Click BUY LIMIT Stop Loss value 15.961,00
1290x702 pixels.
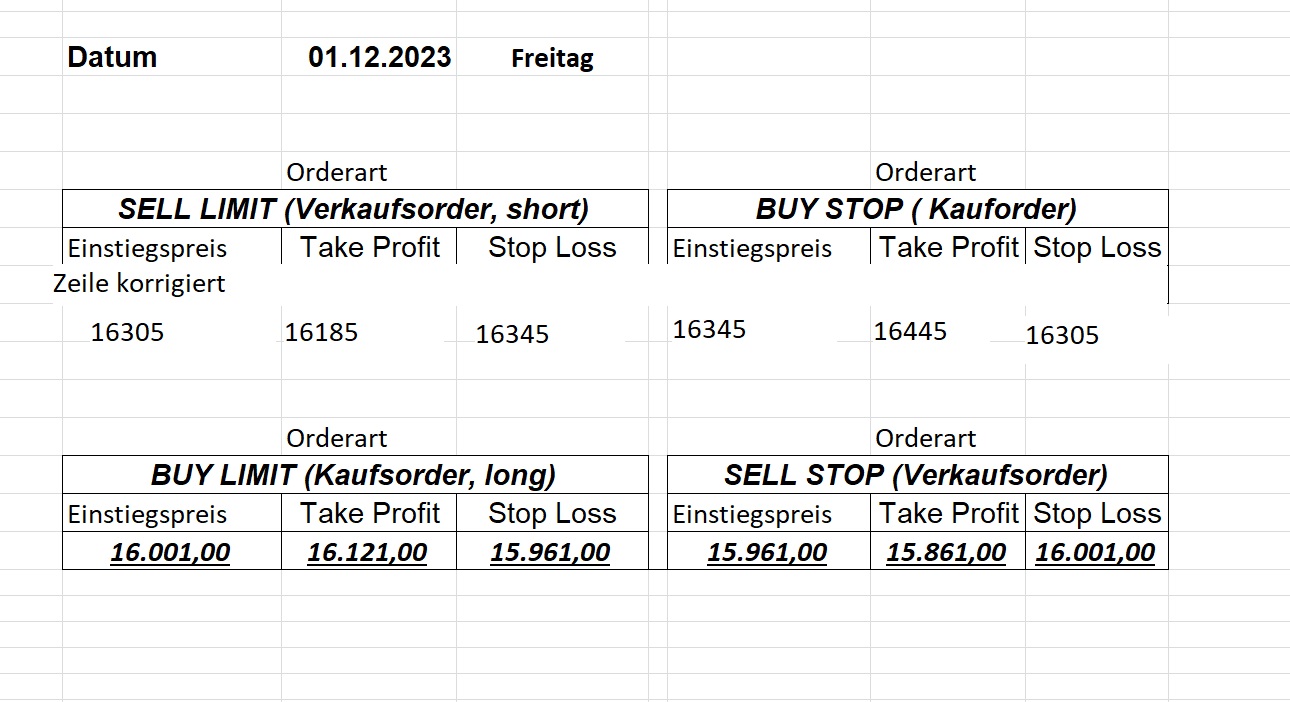tap(550, 552)
